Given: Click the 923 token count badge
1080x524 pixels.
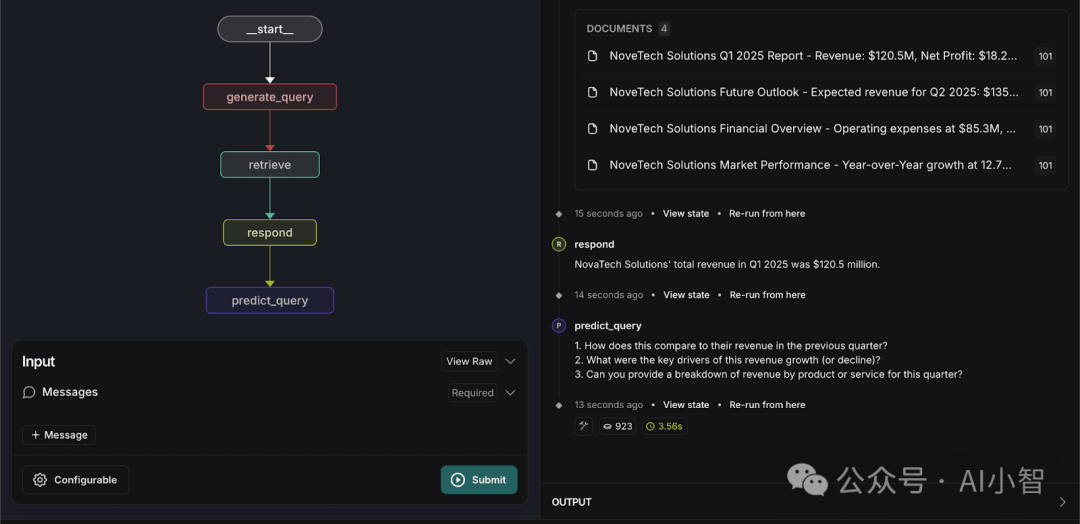Looking at the screenshot, I should [618, 426].
